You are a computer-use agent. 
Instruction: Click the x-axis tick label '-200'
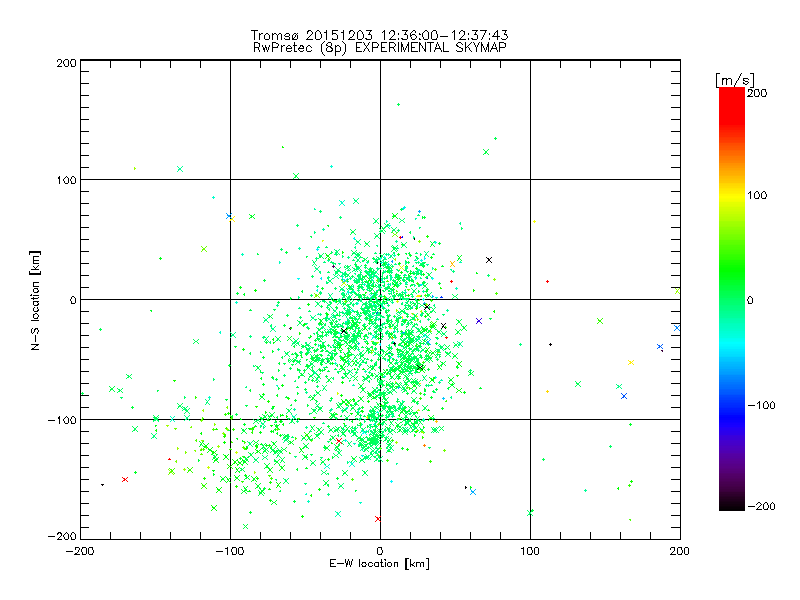tap(80, 551)
